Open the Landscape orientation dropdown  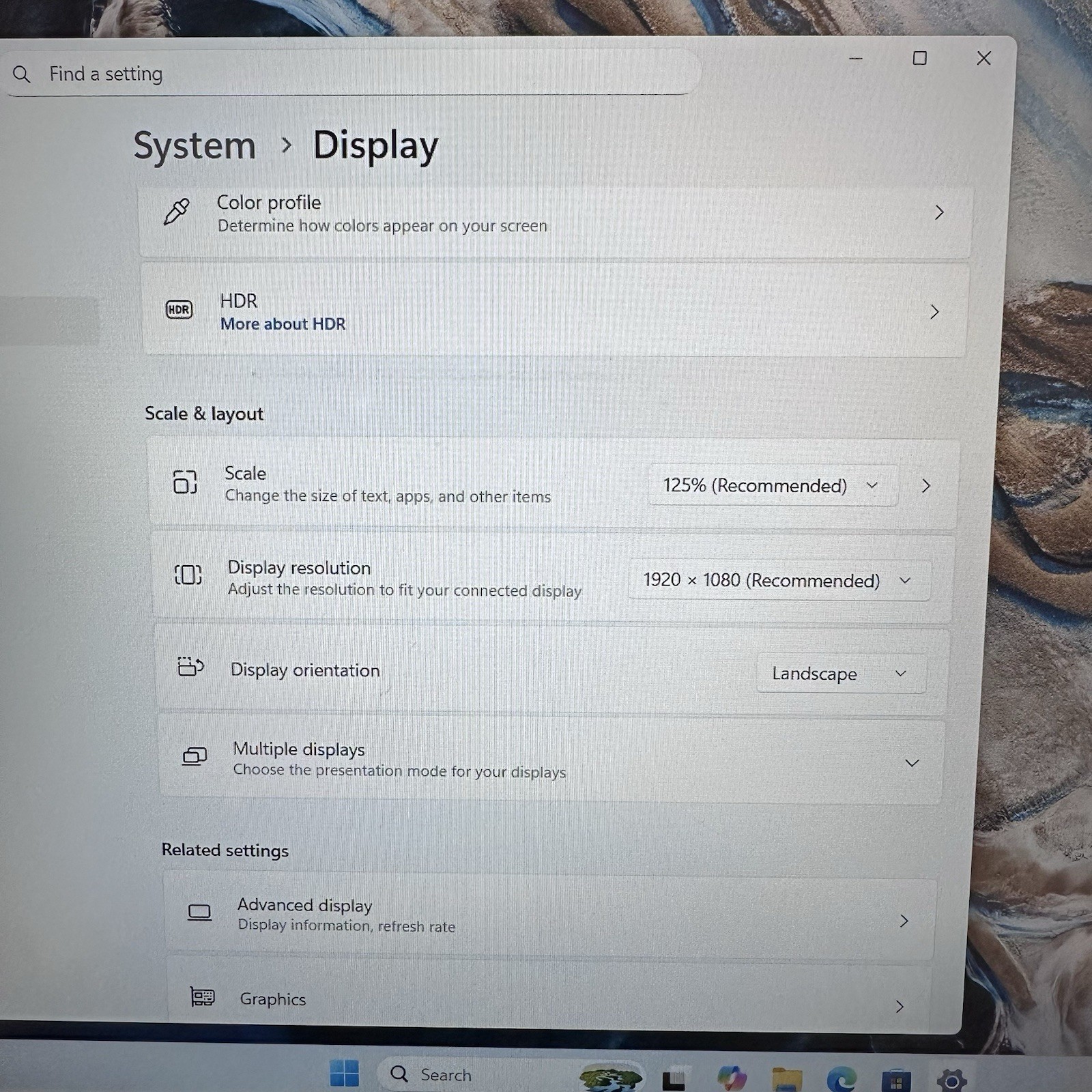coord(841,674)
